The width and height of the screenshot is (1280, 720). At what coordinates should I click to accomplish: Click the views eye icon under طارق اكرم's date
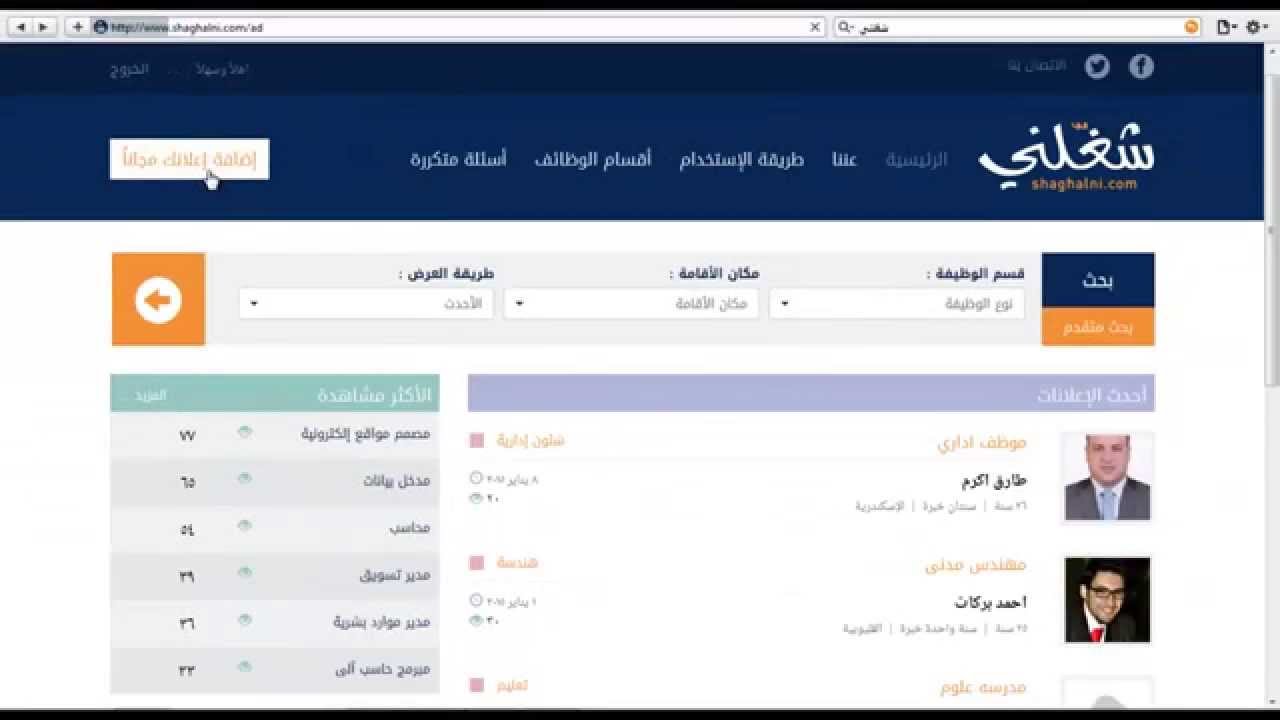[x=476, y=498]
